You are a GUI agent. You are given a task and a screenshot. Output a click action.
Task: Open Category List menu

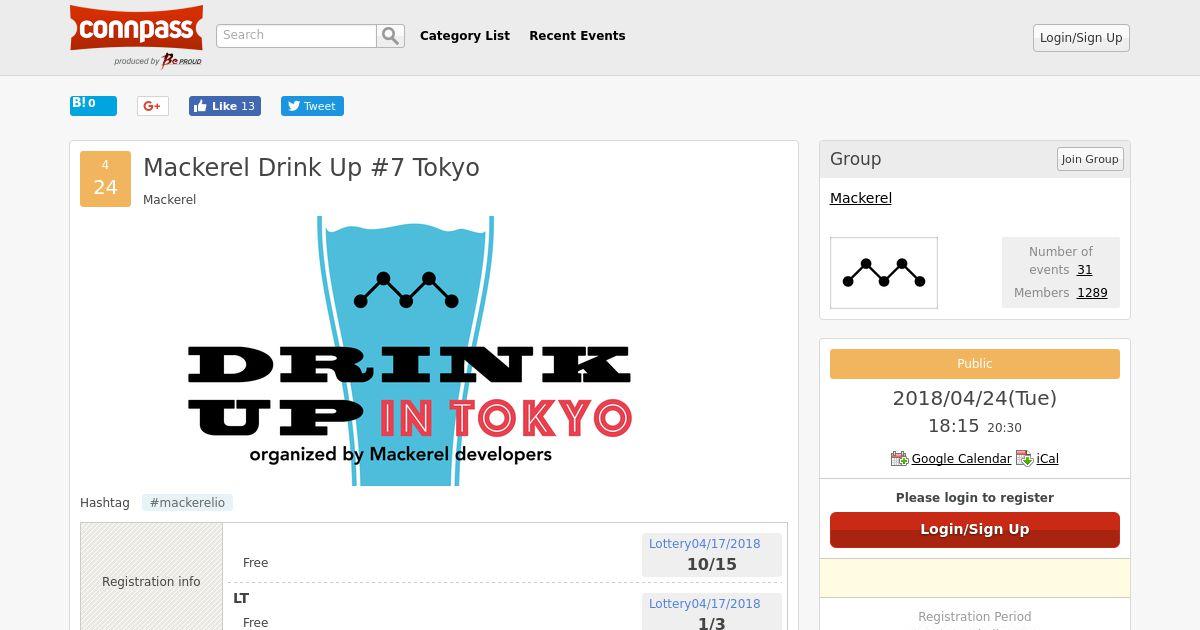click(x=465, y=36)
